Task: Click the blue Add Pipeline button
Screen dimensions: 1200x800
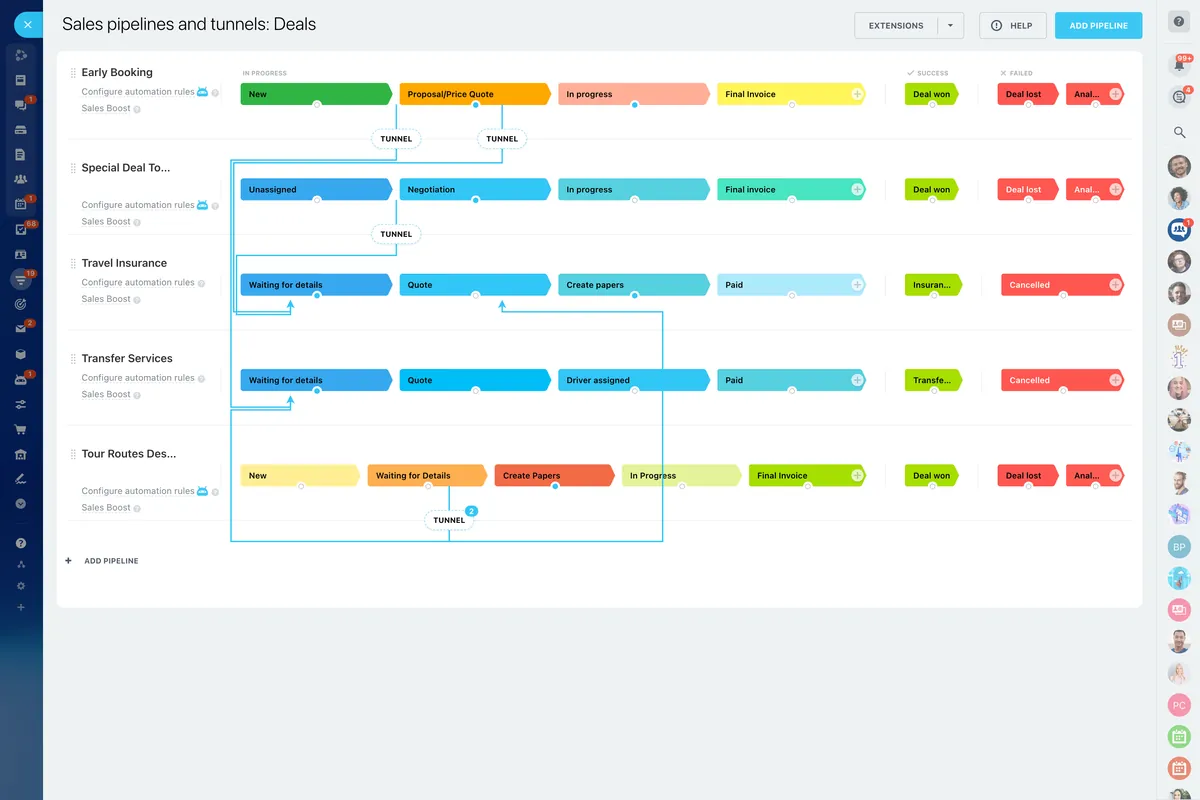Action: (x=1098, y=26)
